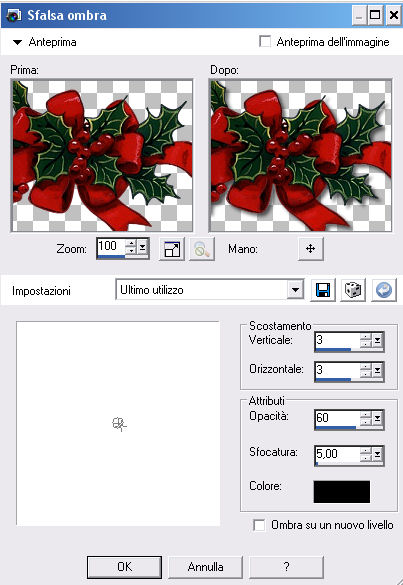Viewport: 403px width, 585px height.
Task: Open the Zoom value dropdown arrow
Action: coord(143,247)
